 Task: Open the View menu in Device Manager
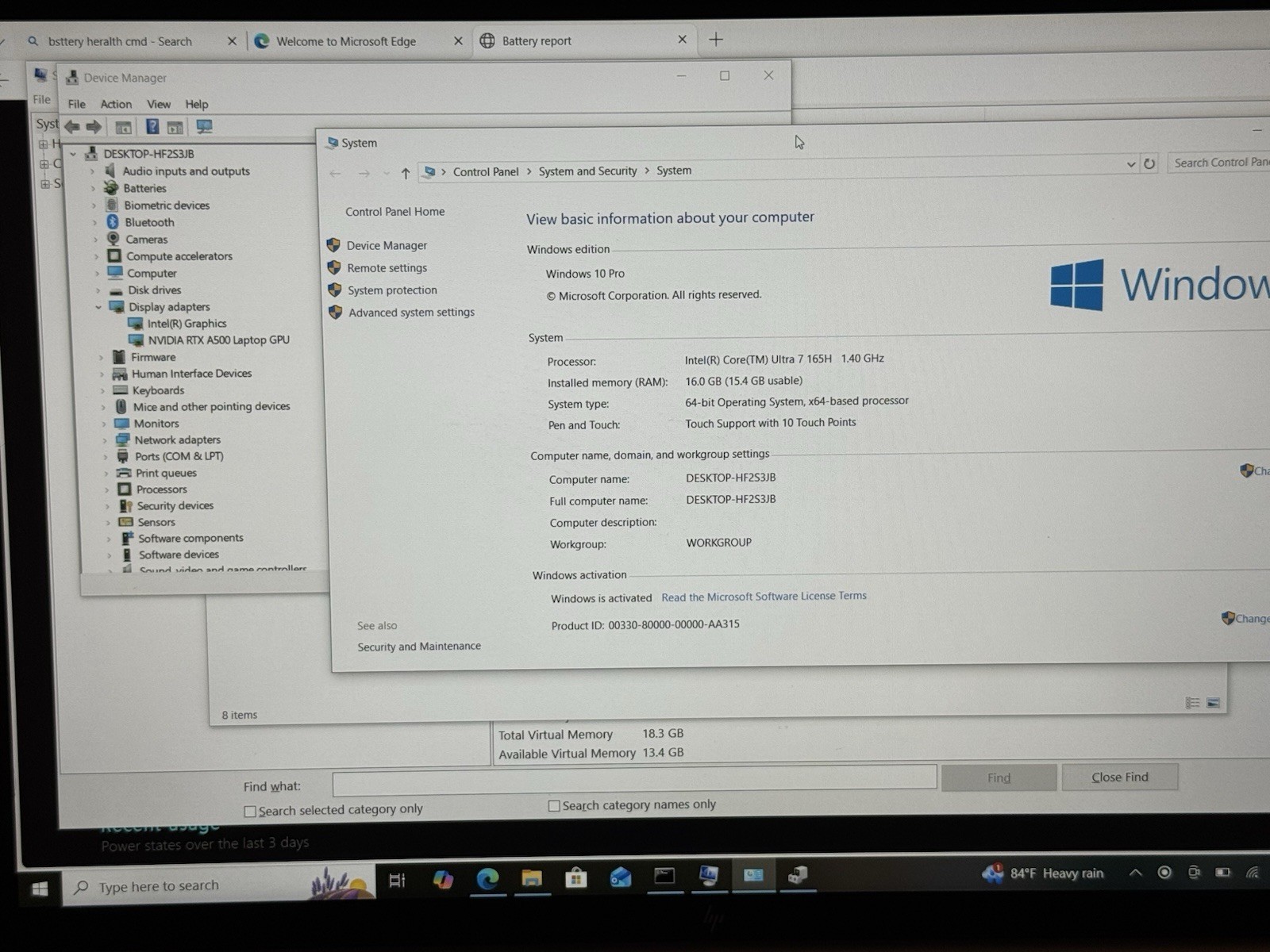(159, 104)
